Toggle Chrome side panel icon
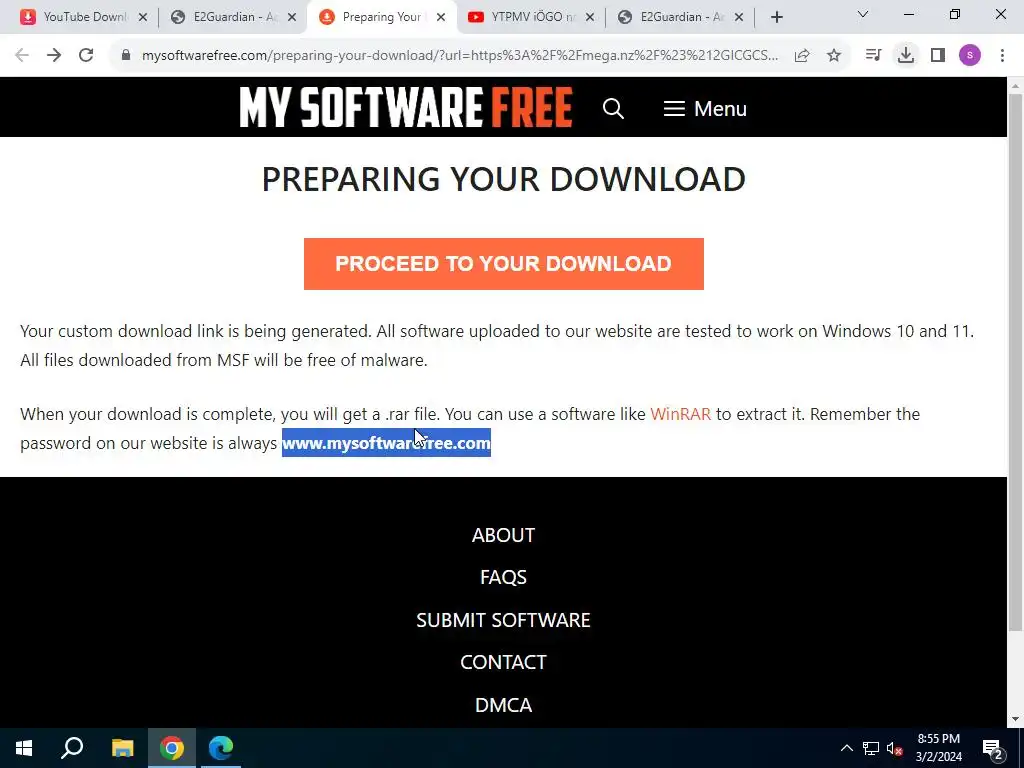 938,56
